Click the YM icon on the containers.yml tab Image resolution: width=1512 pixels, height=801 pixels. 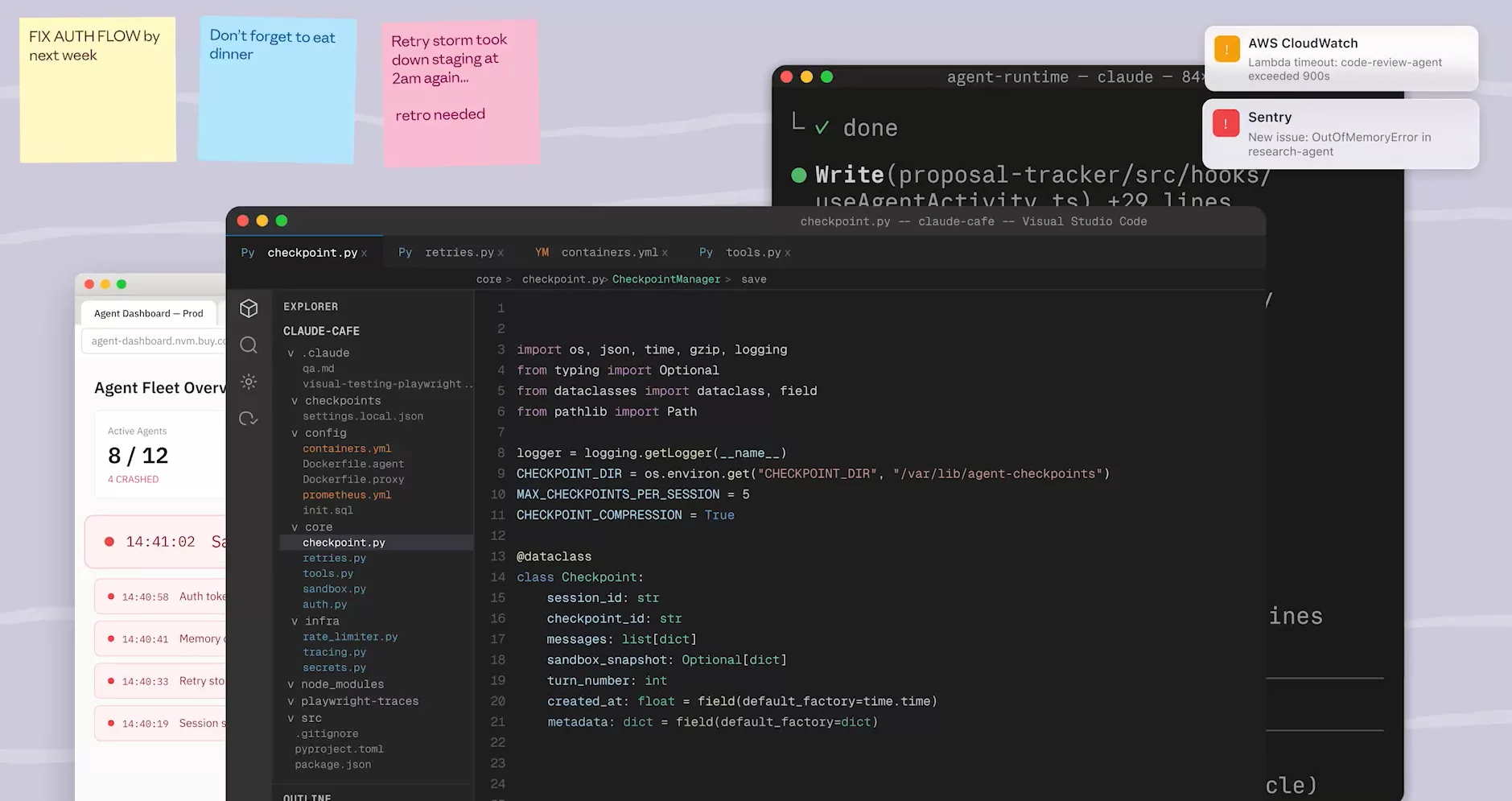[542, 252]
